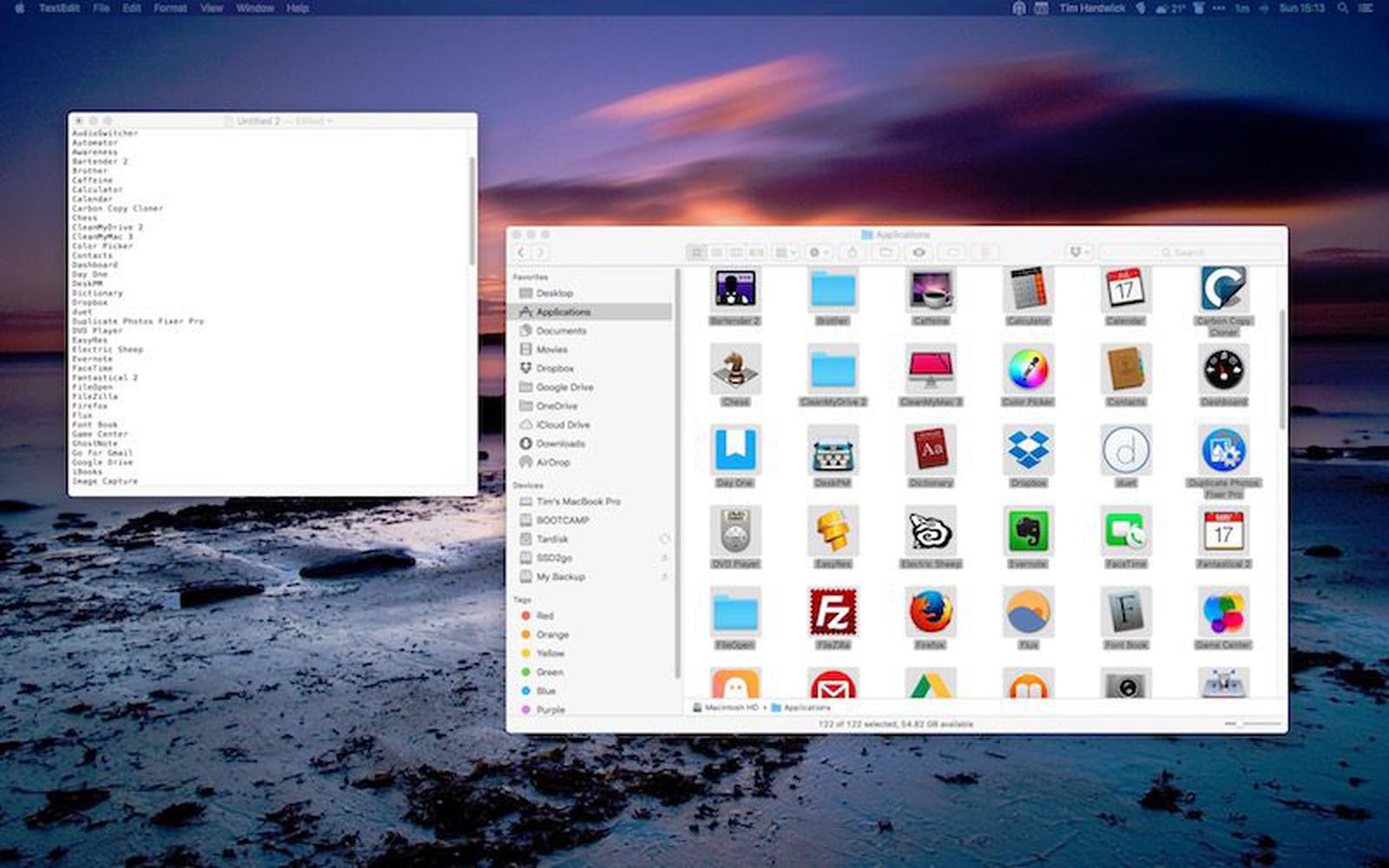Click the Quick Look eye icon
Image resolution: width=1389 pixels, height=868 pixels.
(918, 253)
